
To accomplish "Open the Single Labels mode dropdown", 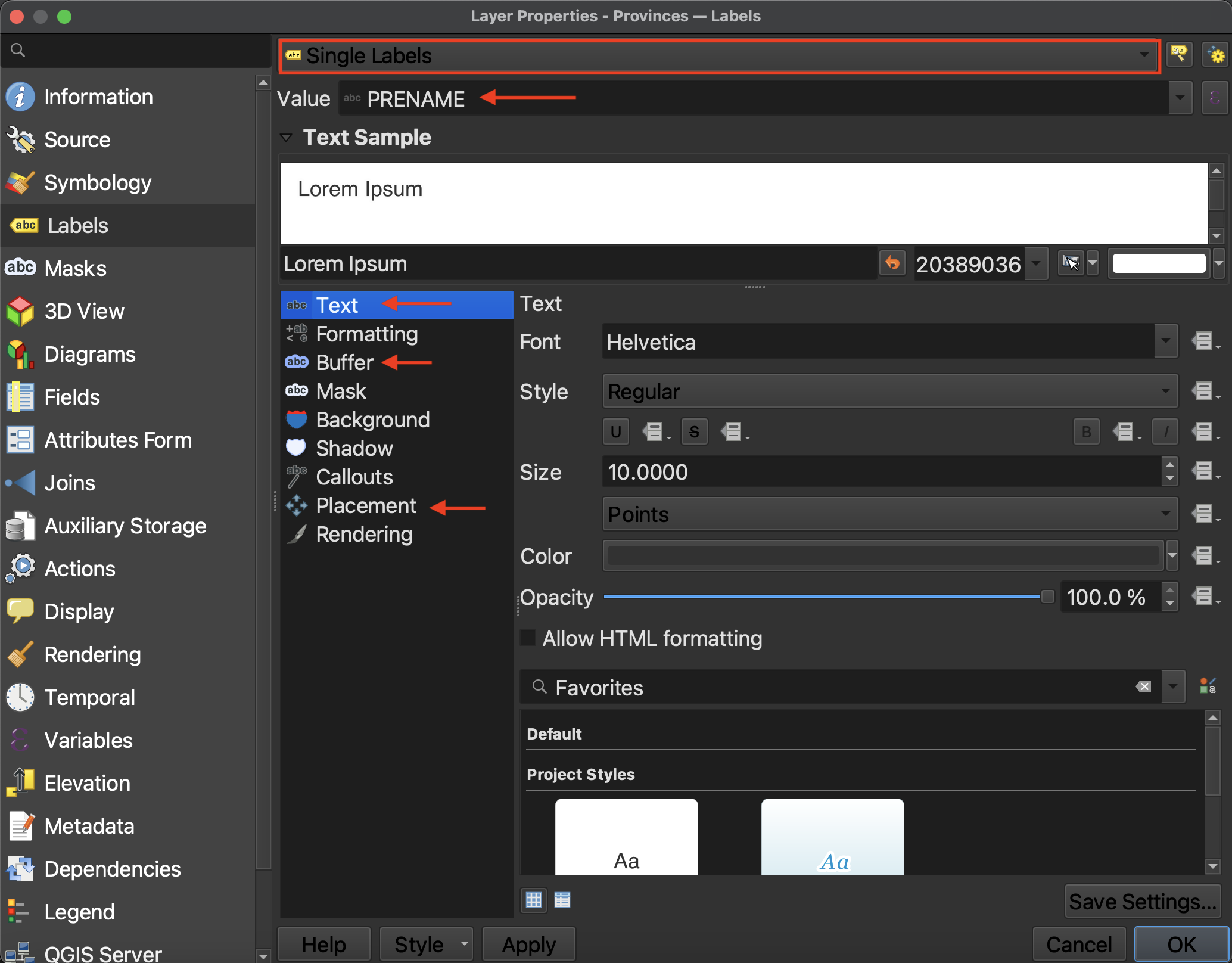I will (719, 55).
